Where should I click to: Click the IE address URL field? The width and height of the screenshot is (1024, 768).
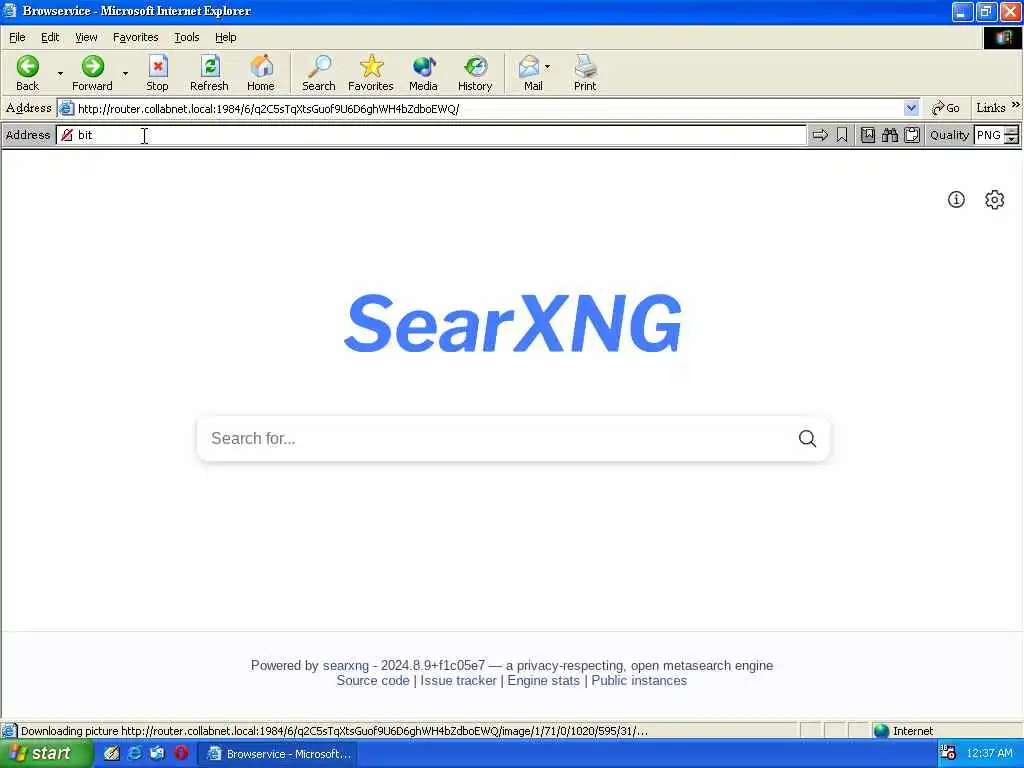click(488, 108)
